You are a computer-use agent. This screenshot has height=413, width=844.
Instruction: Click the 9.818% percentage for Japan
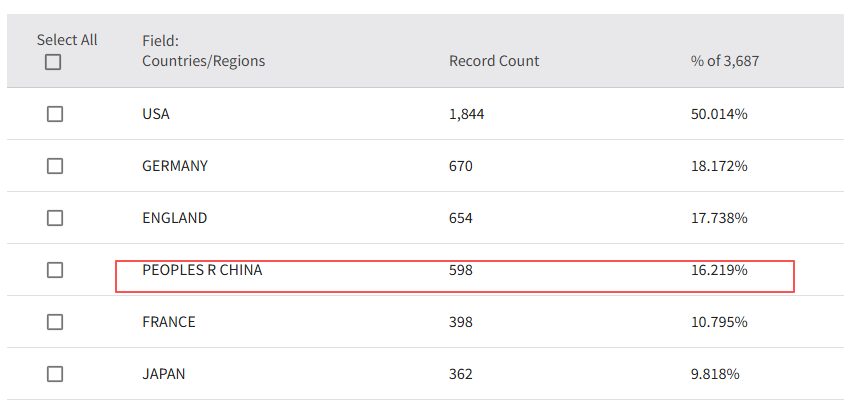tap(715, 374)
